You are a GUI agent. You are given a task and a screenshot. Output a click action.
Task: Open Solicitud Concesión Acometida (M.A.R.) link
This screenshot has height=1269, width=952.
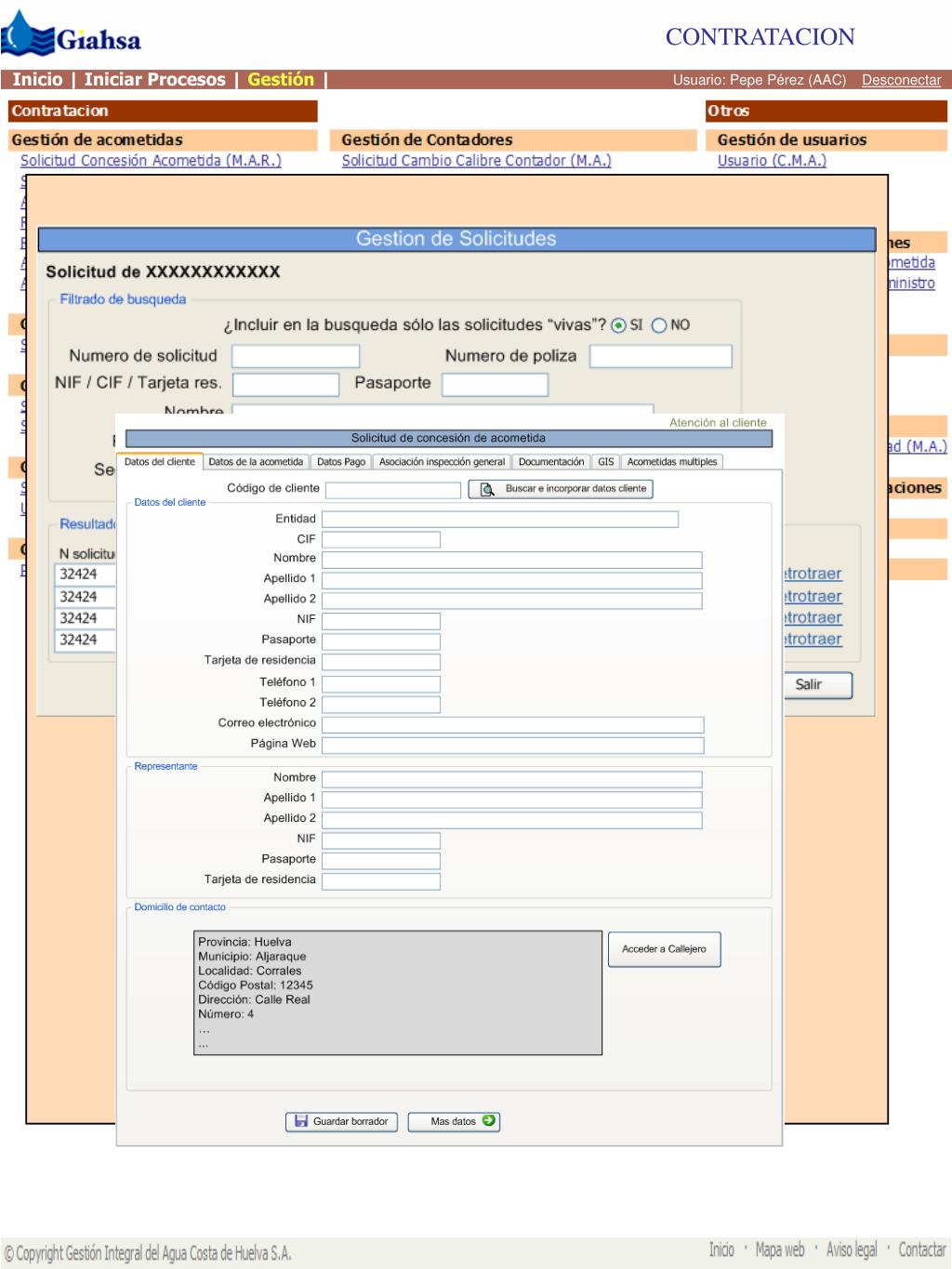[151, 161]
